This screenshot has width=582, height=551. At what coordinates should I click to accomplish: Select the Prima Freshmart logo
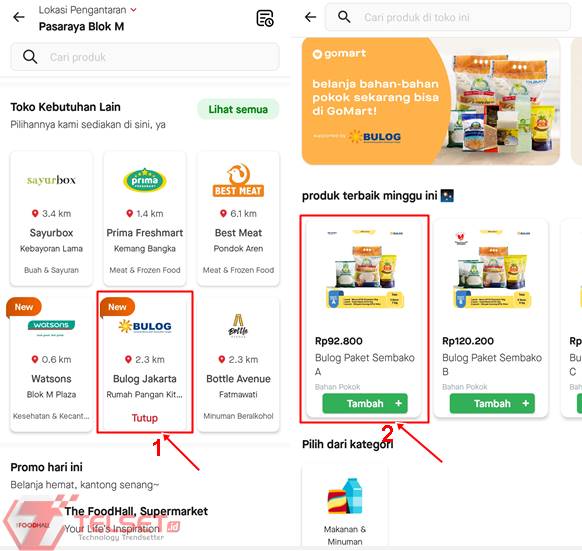[145, 180]
